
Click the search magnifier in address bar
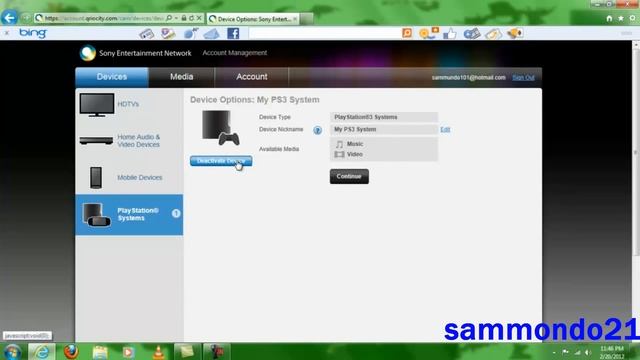coord(169,18)
